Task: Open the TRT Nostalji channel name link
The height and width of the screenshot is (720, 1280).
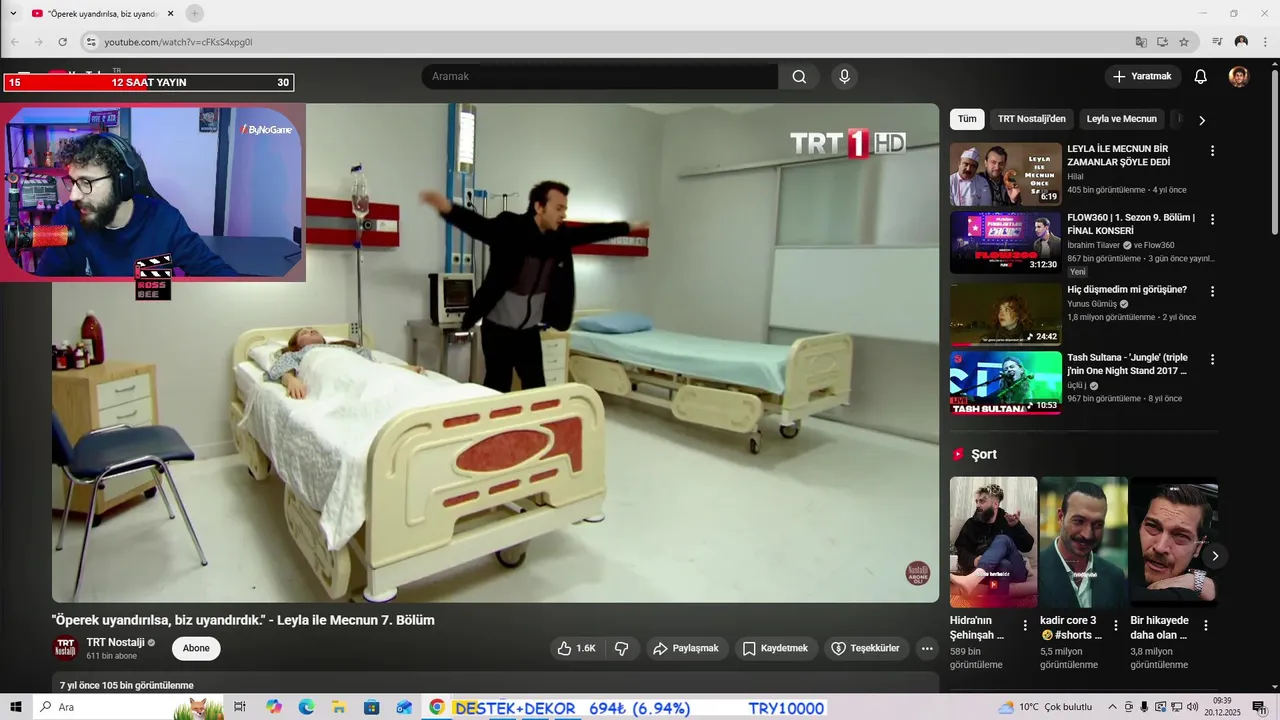Action: tap(116, 642)
